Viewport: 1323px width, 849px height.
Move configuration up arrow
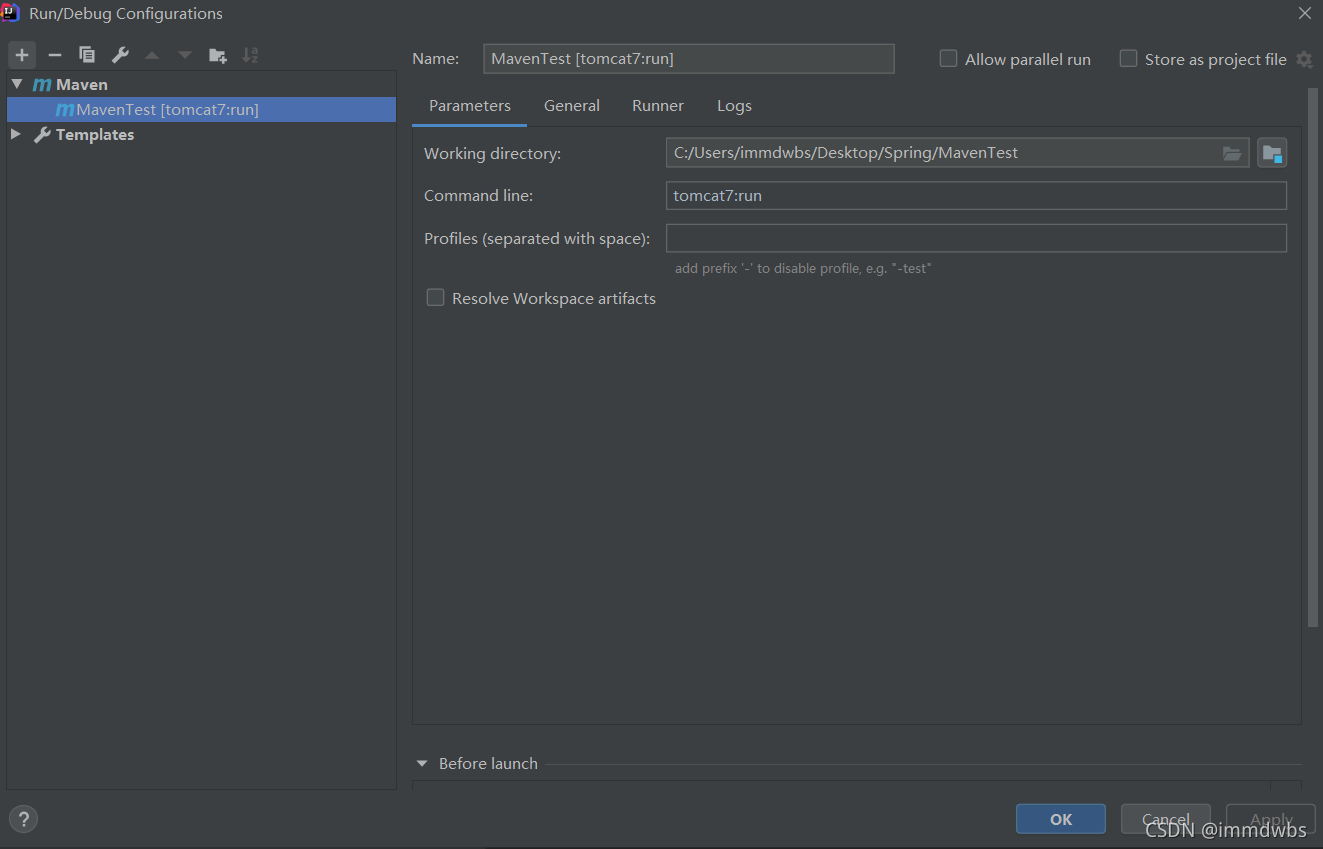pyautogui.click(x=152, y=55)
